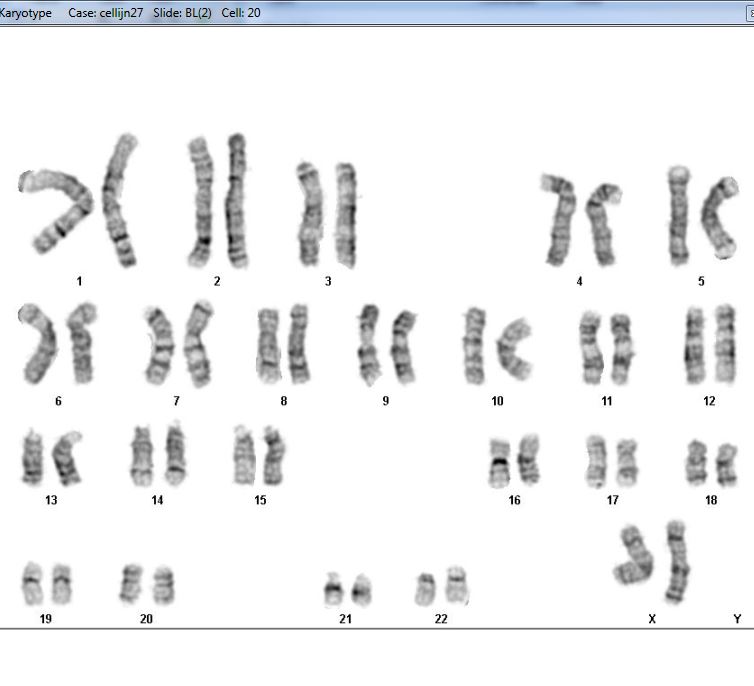Select the chromosome 7 pair image

coord(178,344)
